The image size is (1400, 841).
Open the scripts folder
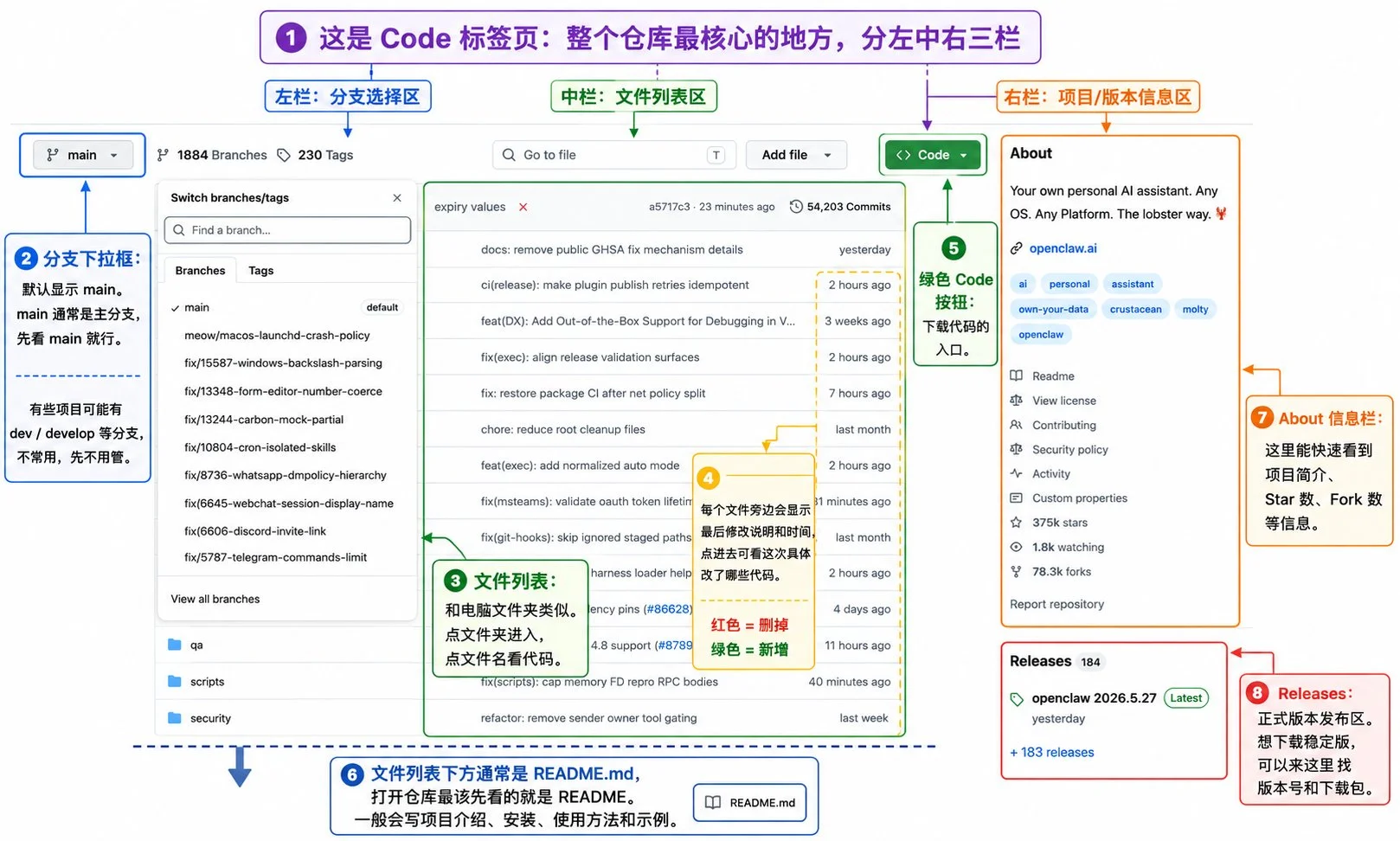pos(207,682)
